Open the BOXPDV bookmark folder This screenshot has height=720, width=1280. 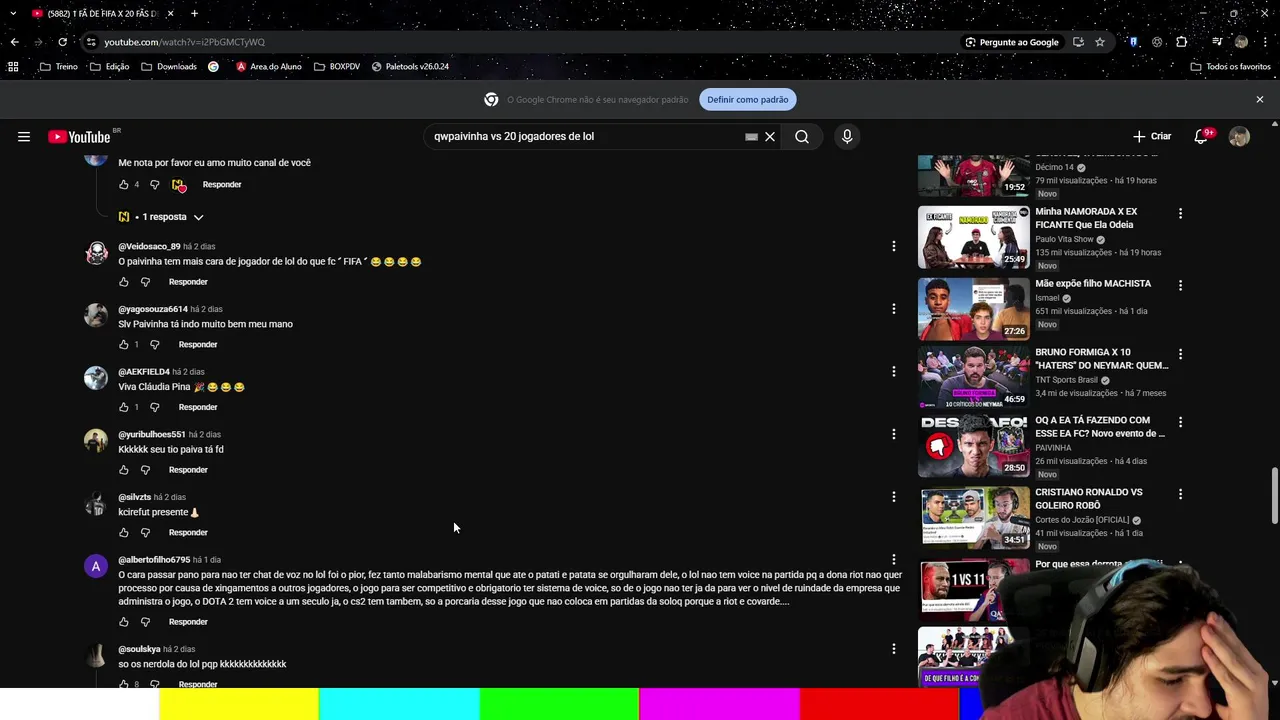coord(337,67)
